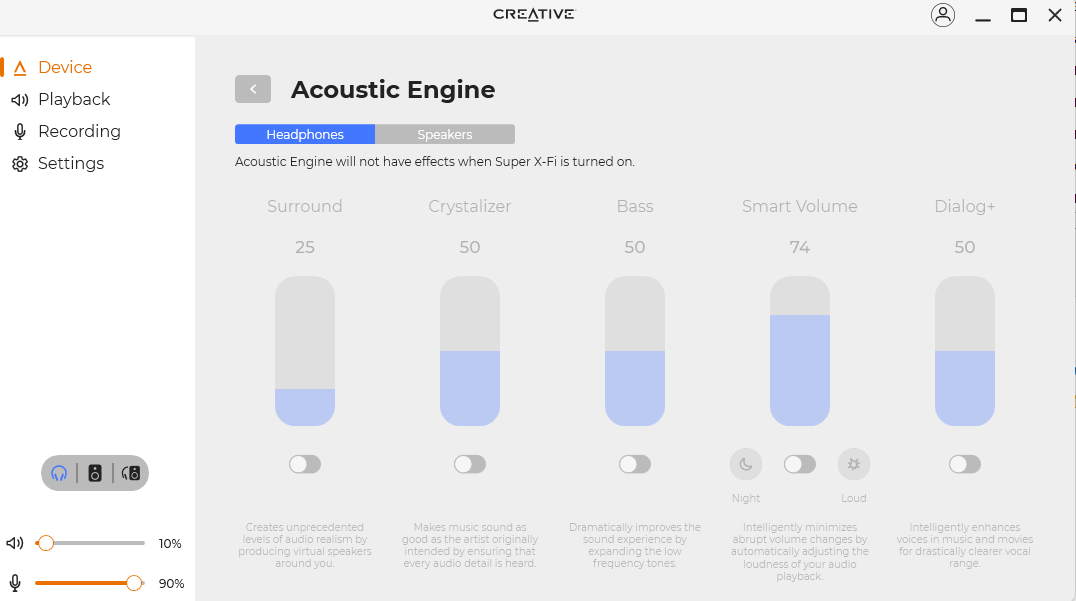
Task: Activate Night mode moon icon
Action: [x=746, y=464]
